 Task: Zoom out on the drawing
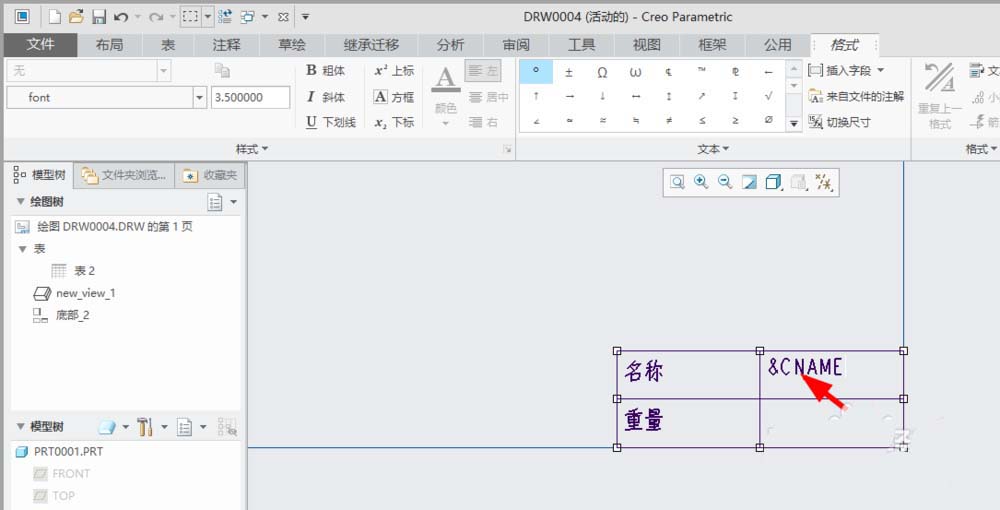click(724, 182)
